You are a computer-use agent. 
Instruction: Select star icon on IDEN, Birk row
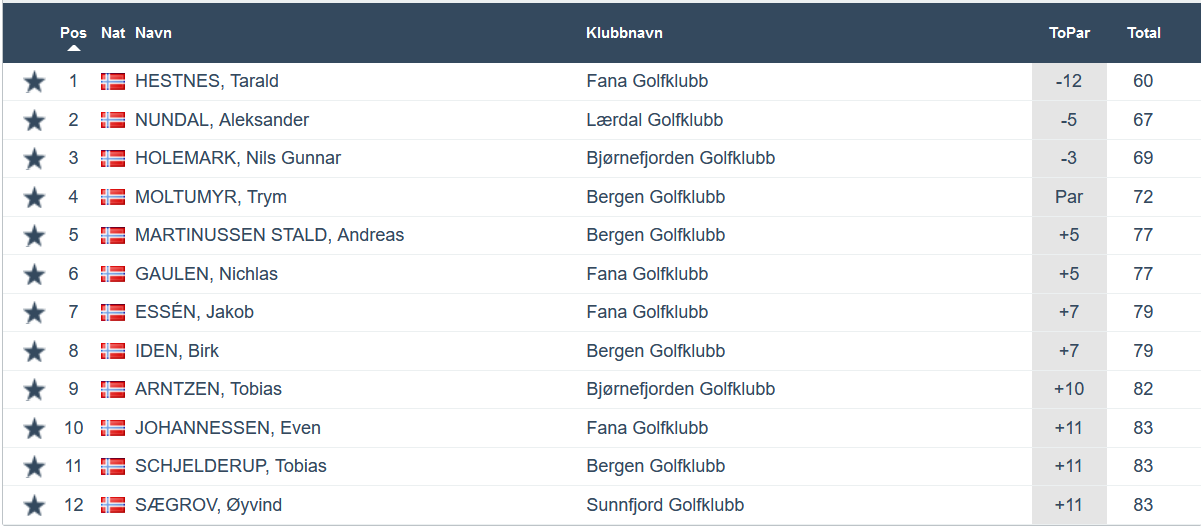(x=35, y=352)
